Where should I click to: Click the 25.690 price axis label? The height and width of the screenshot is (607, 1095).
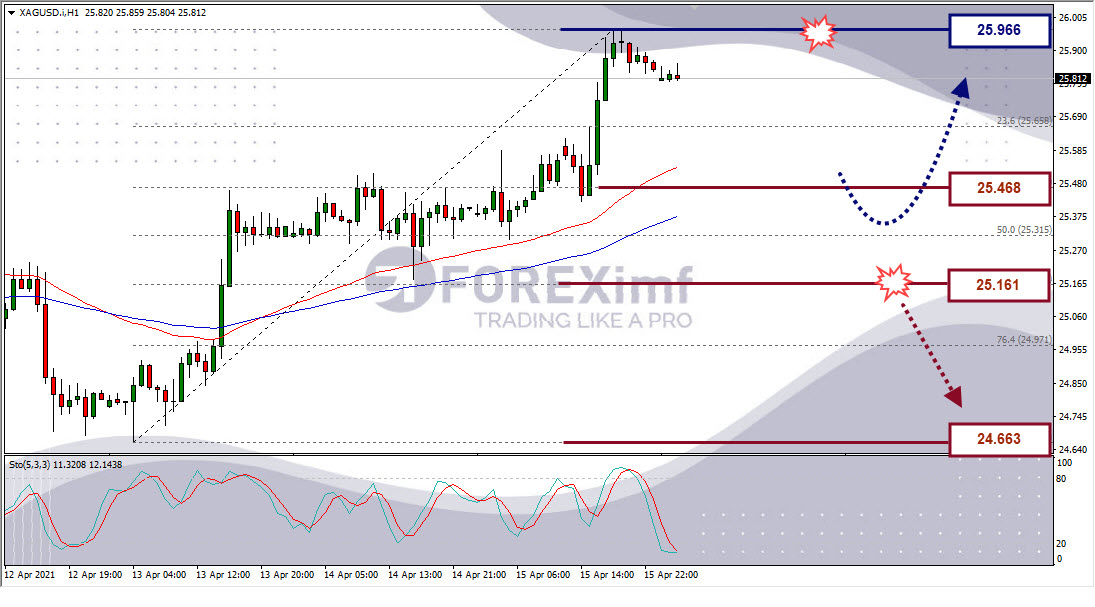coord(1073,117)
